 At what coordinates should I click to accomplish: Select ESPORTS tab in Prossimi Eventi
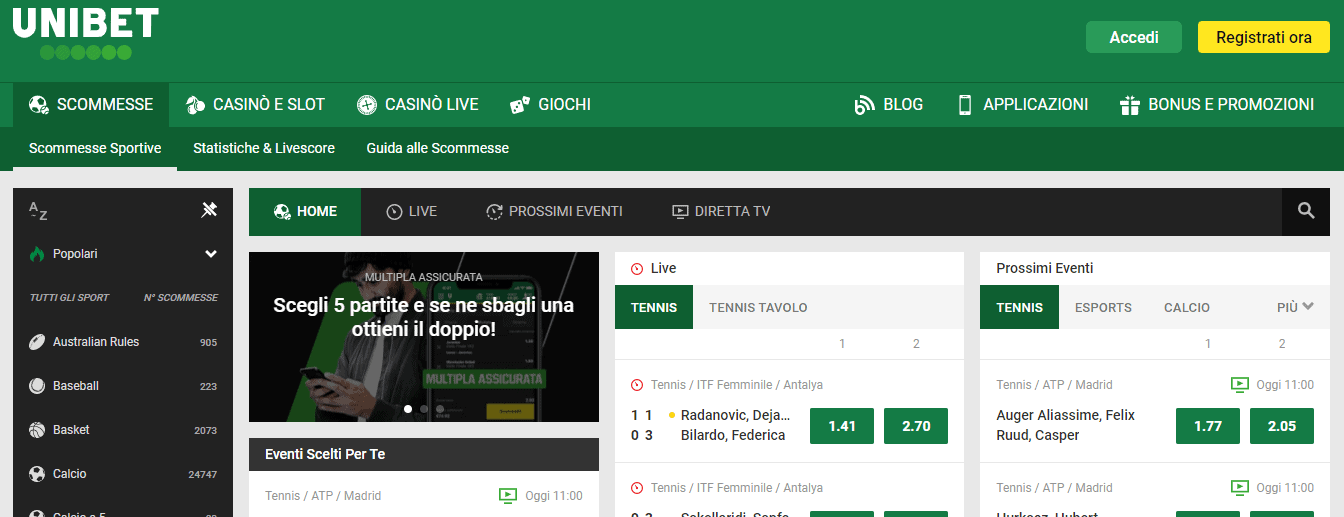pyautogui.click(x=1103, y=307)
